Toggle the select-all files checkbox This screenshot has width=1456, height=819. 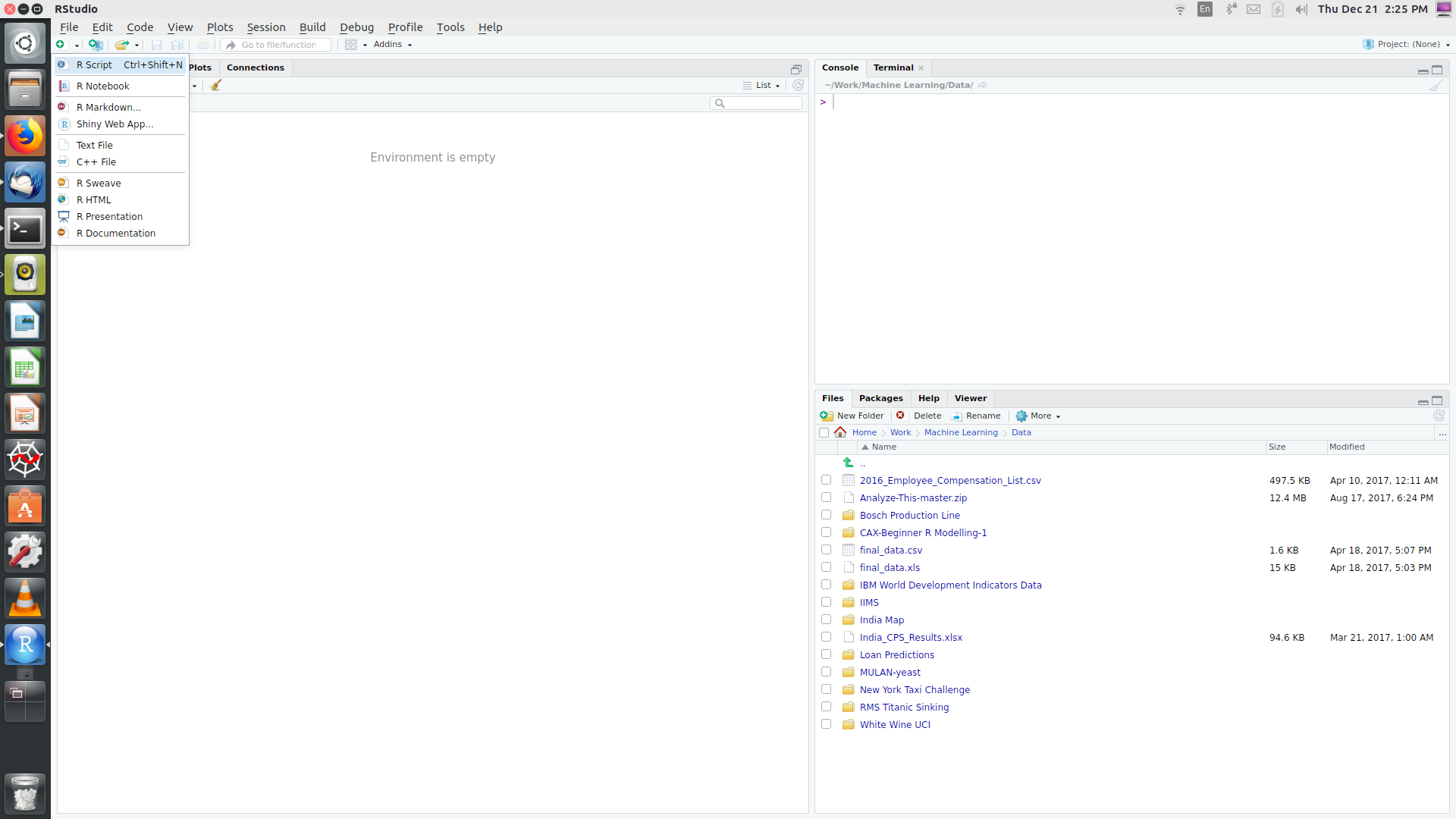tap(824, 432)
